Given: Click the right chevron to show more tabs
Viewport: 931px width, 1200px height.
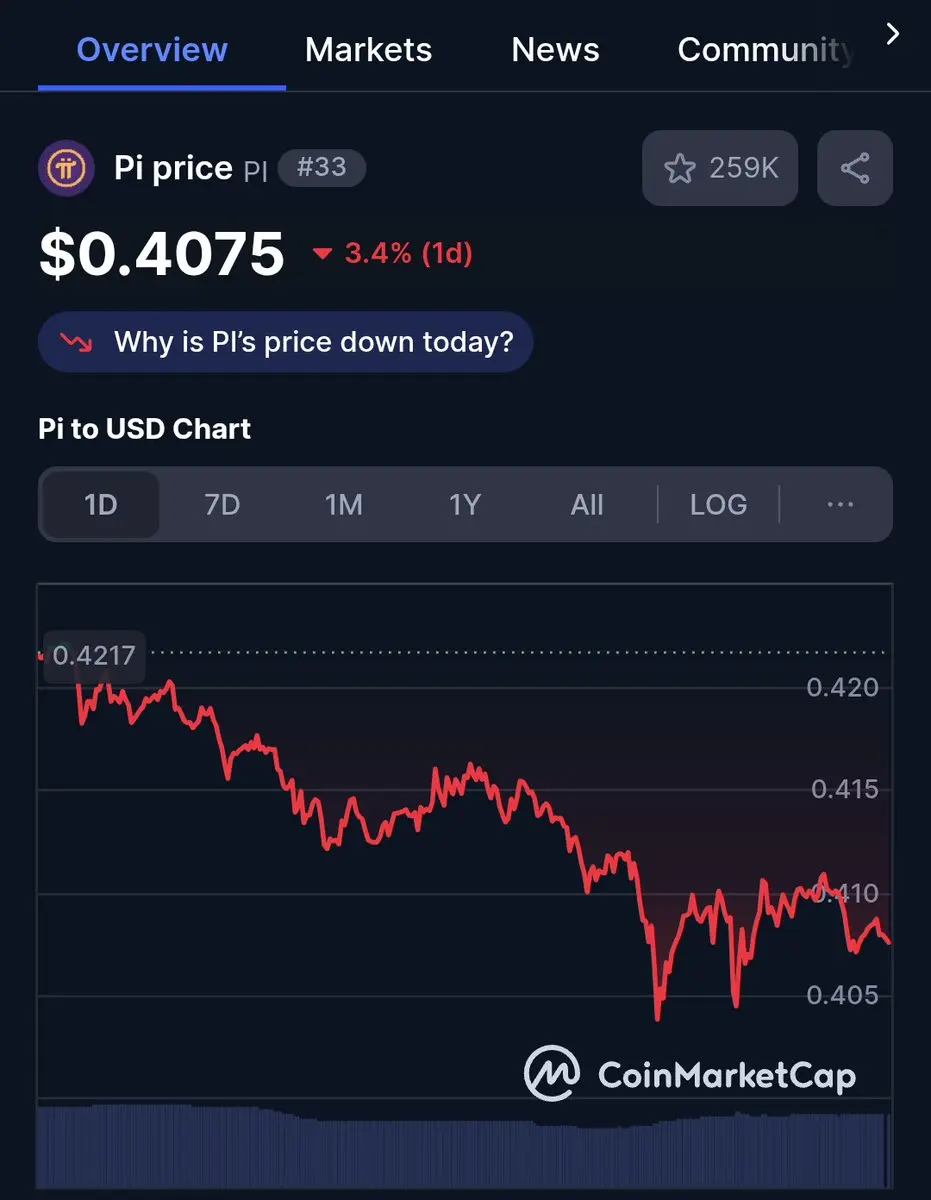Looking at the screenshot, I should click(893, 35).
